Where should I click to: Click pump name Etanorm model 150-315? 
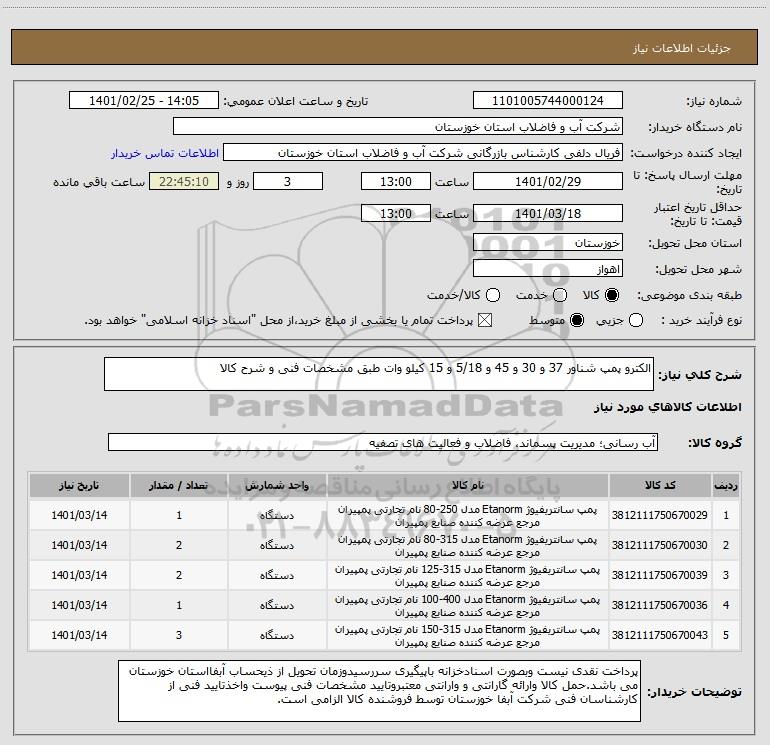click(468, 635)
